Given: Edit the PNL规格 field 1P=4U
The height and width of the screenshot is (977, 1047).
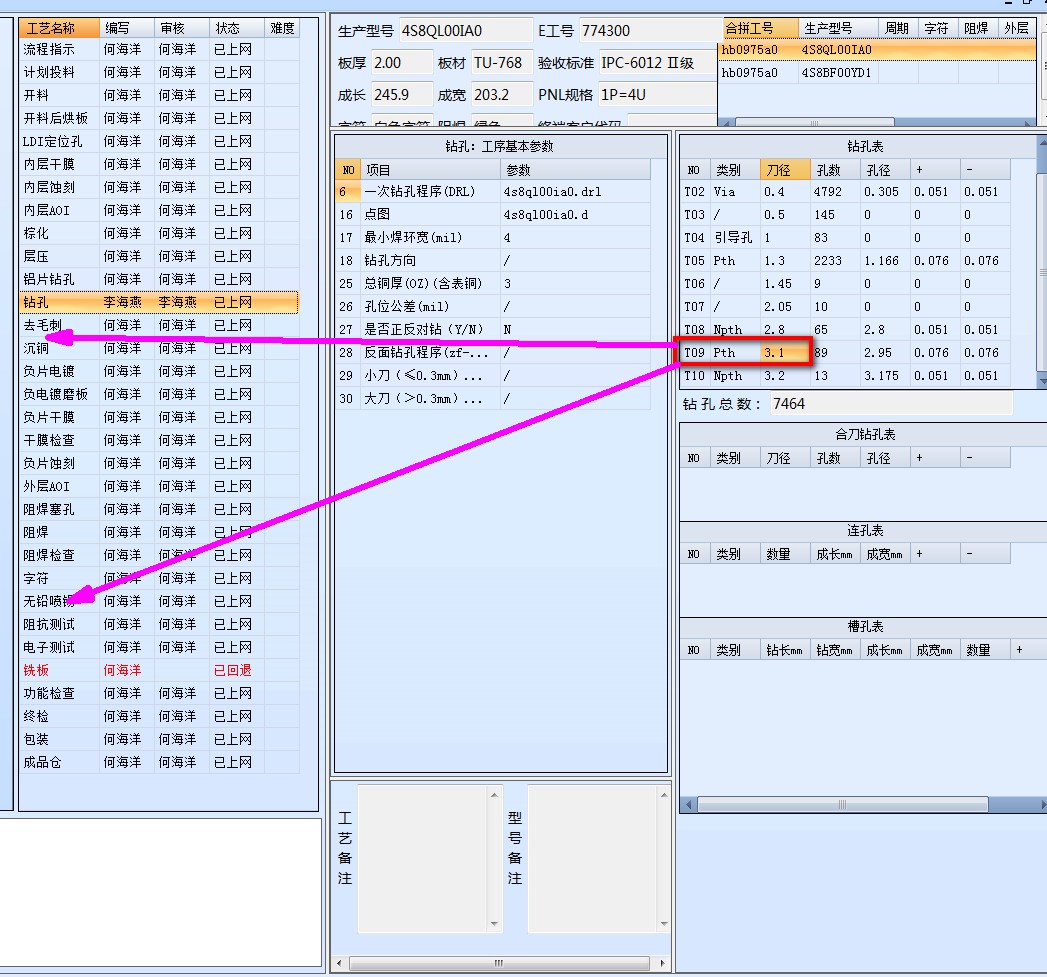Looking at the screenshot, I should pos(657,95).
